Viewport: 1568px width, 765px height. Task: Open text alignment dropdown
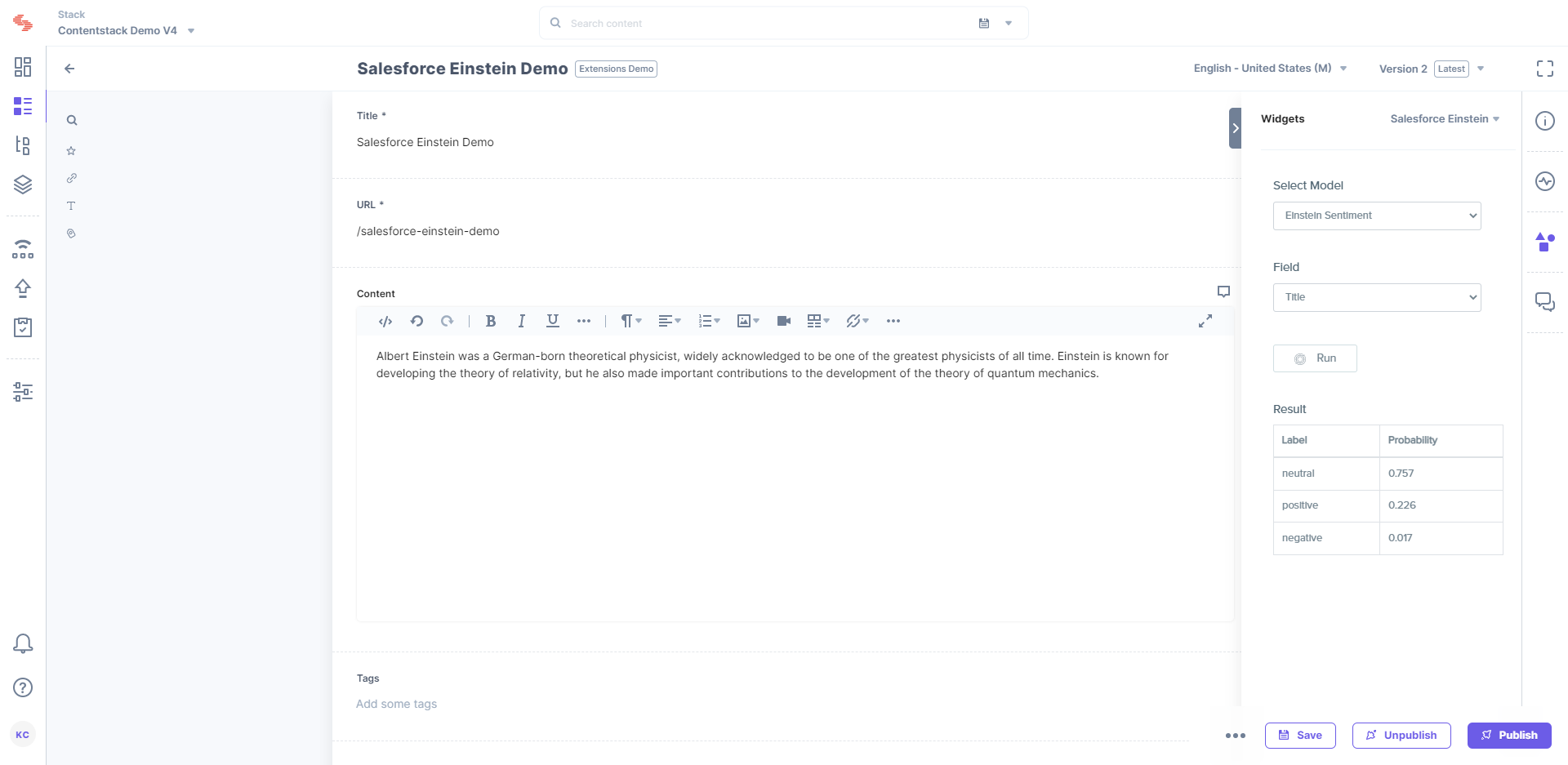pos(670,321)
